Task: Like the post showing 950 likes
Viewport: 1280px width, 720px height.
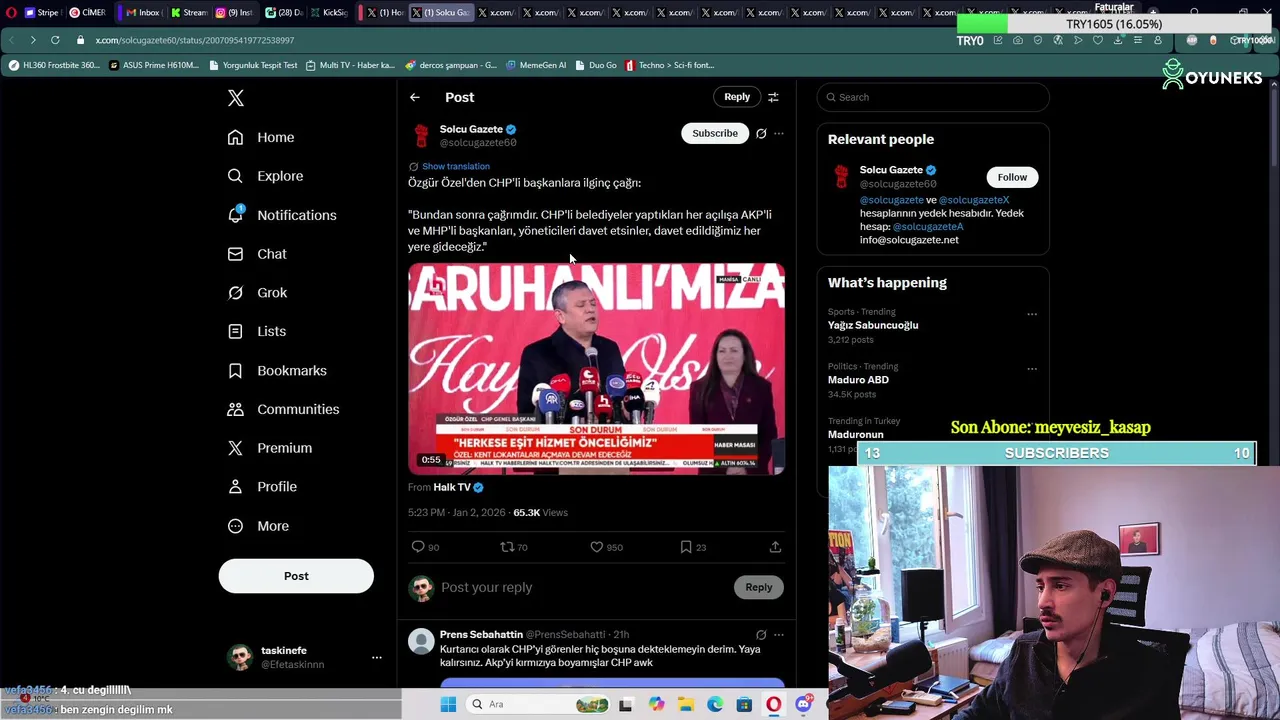Action: (597, 547)
